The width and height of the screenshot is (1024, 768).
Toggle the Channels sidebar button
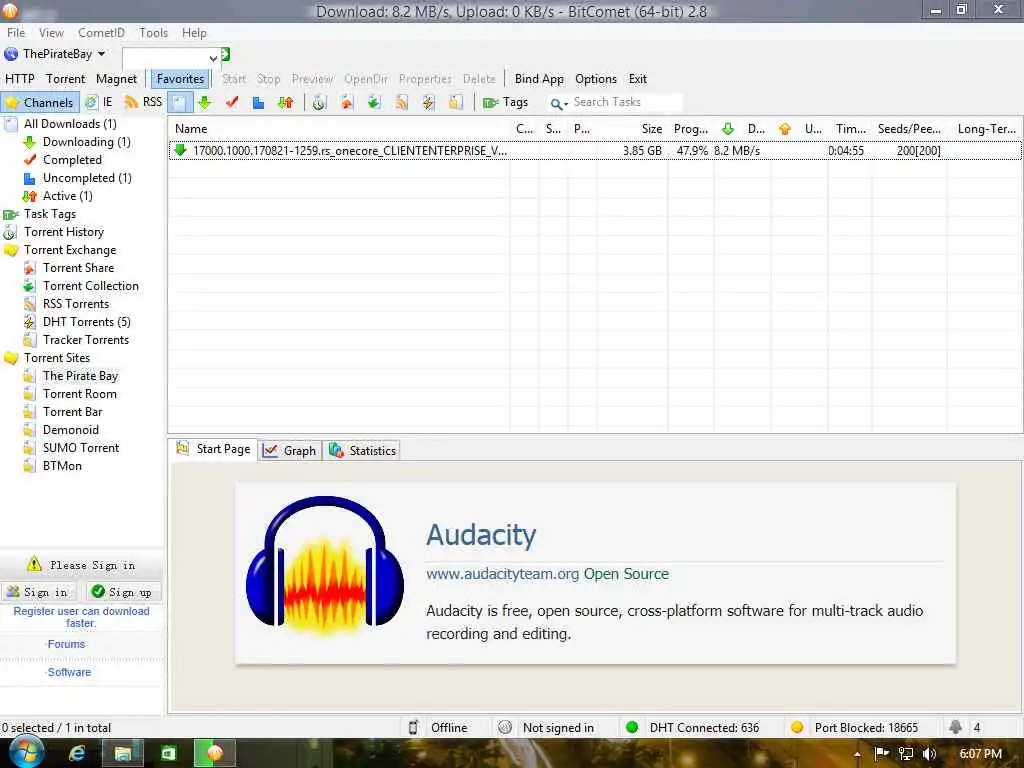(x=40, y=103)
